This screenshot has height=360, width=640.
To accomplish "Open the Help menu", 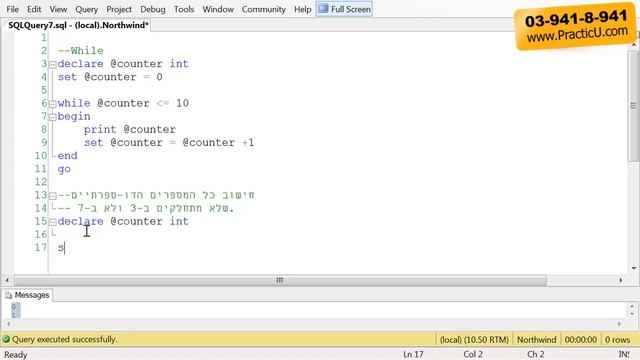I will point(303,9).
